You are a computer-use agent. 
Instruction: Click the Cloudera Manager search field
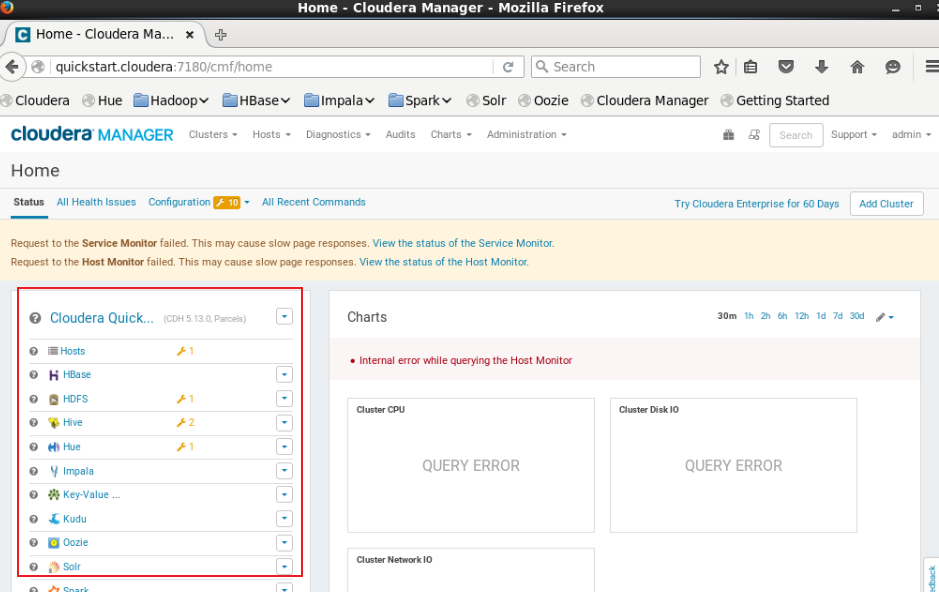(796, 135)
